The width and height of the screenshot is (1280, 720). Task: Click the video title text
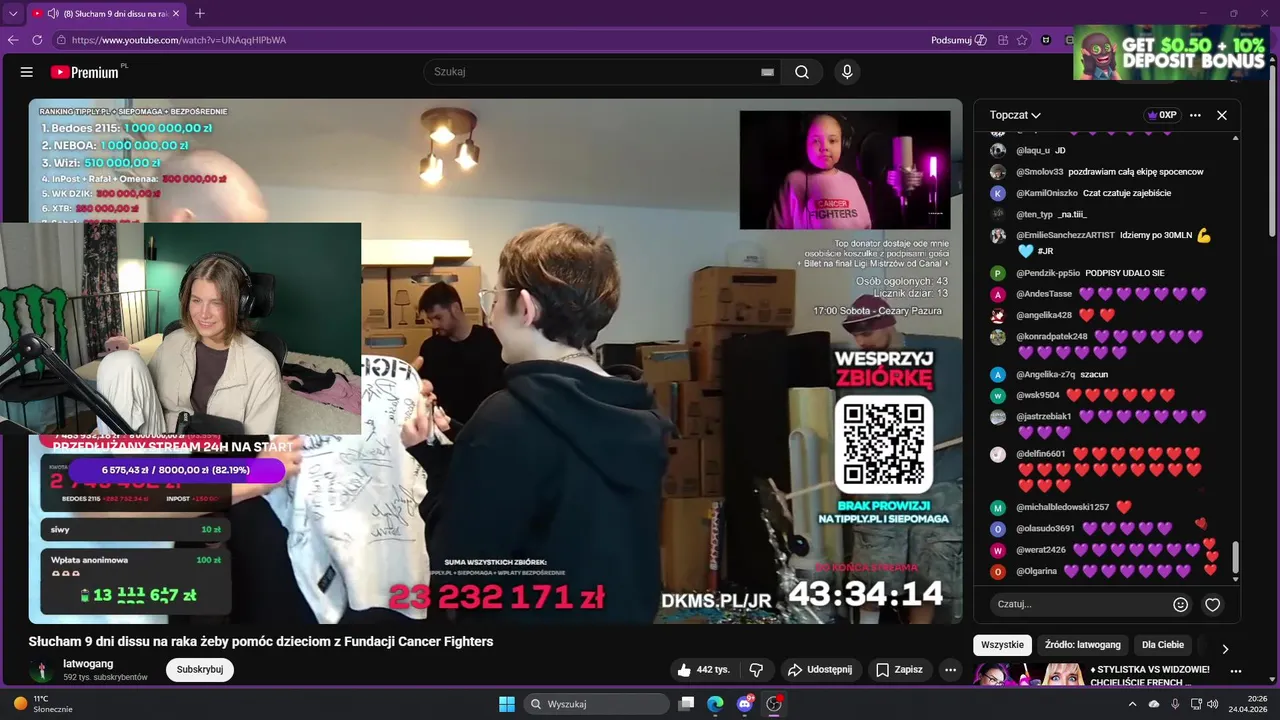click(261, 641)
